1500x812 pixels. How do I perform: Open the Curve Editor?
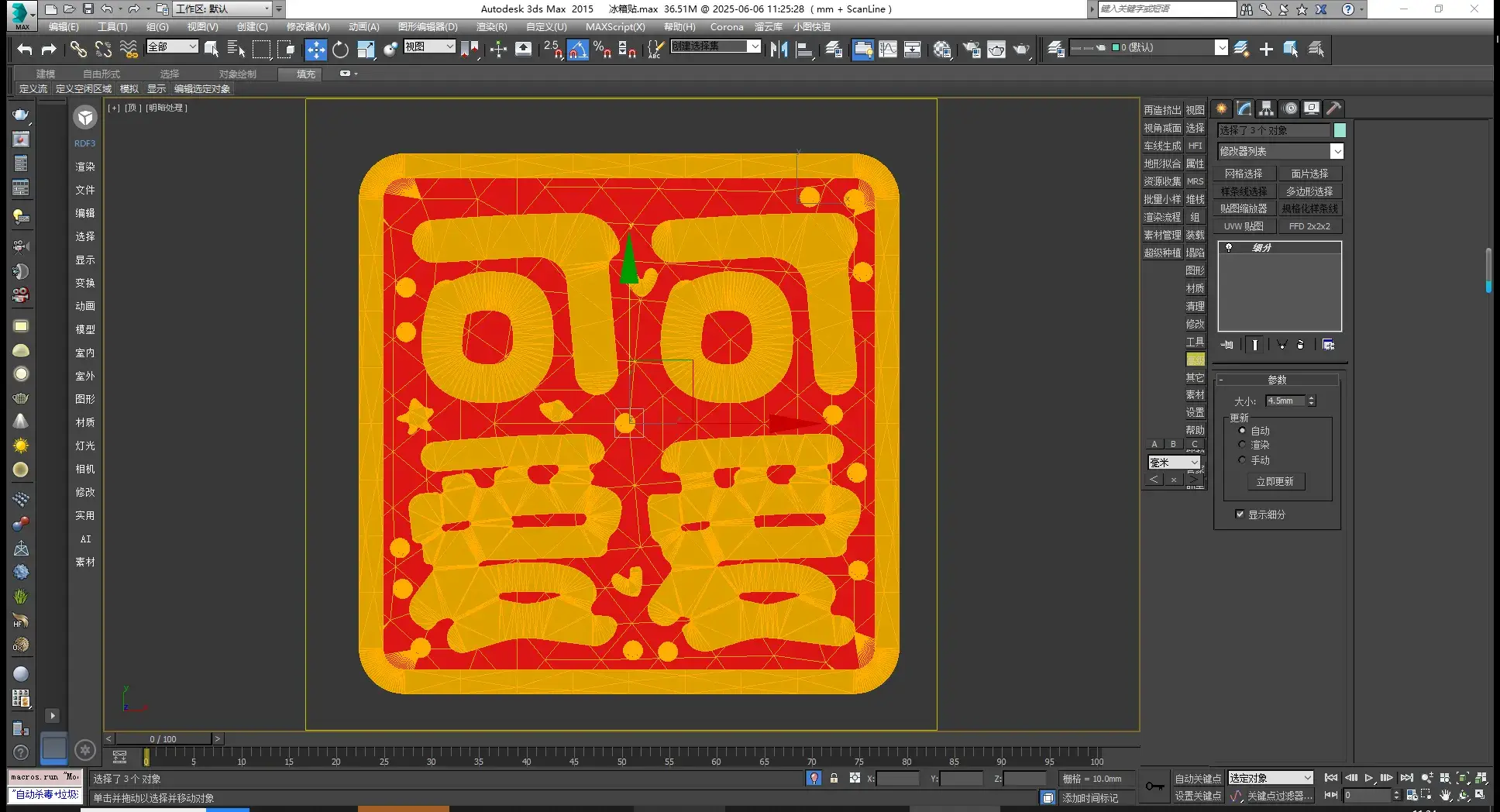tap(888, 50)
